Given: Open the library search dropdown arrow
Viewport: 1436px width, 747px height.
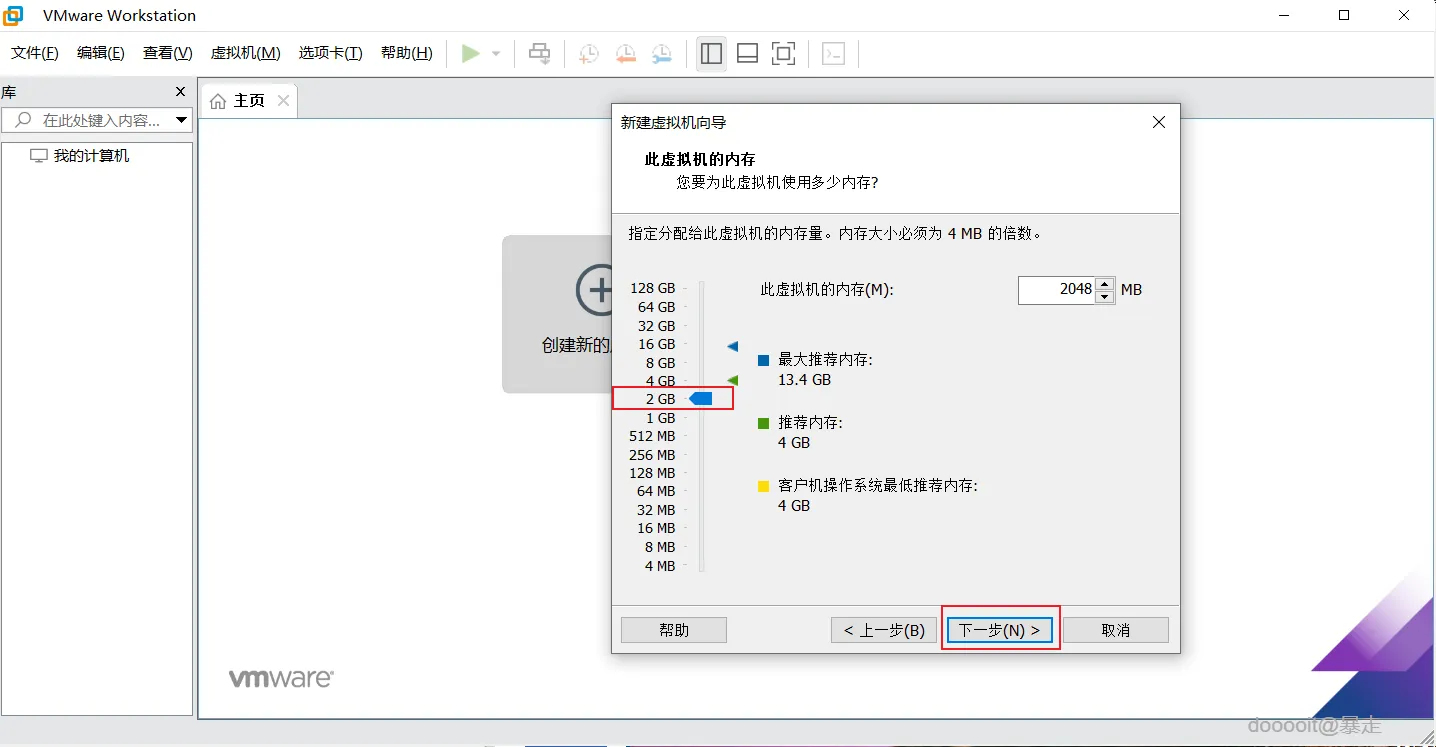Looking at the screenshot, I should [181, 120].
